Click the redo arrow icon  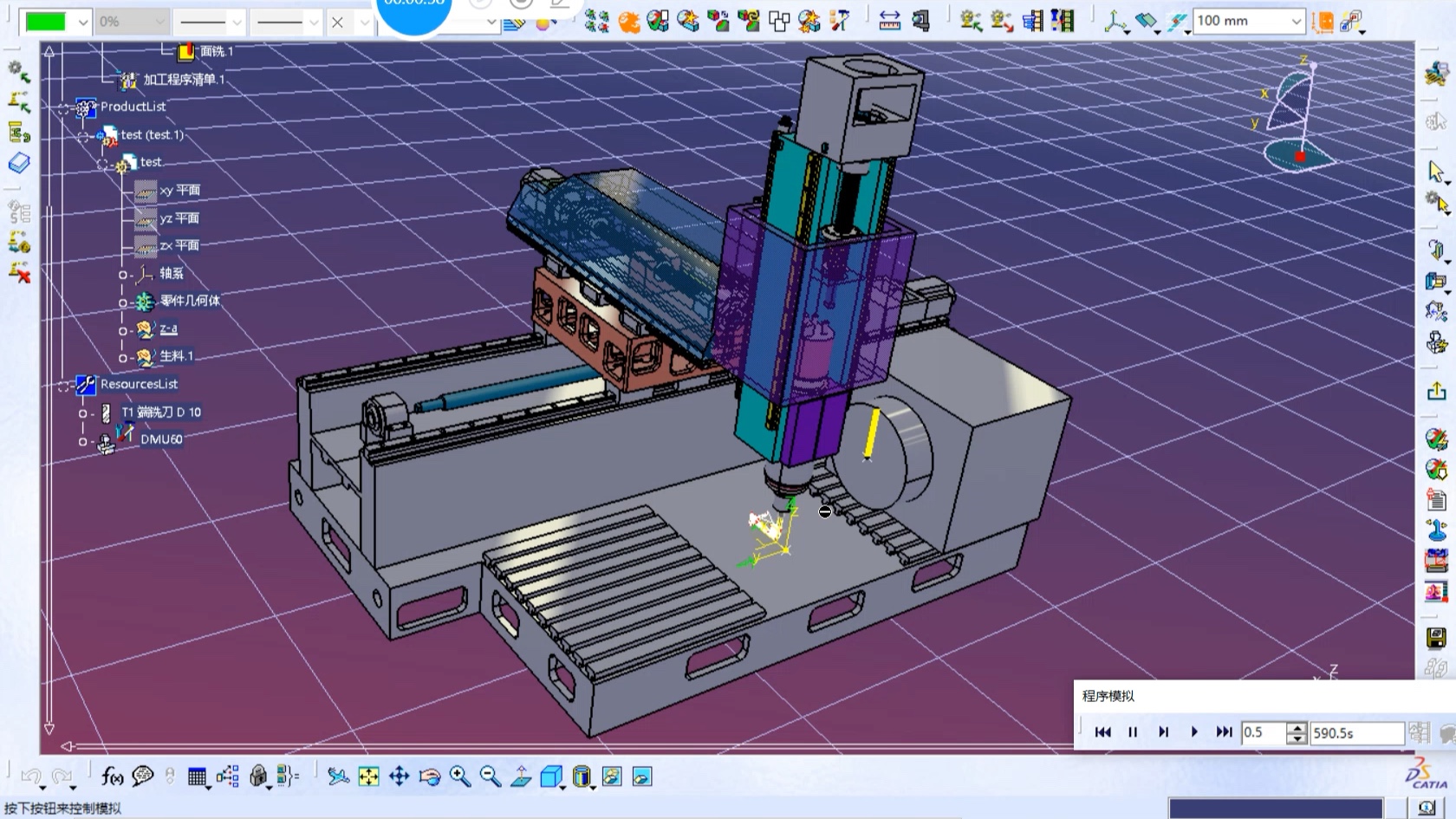(62, 777)
